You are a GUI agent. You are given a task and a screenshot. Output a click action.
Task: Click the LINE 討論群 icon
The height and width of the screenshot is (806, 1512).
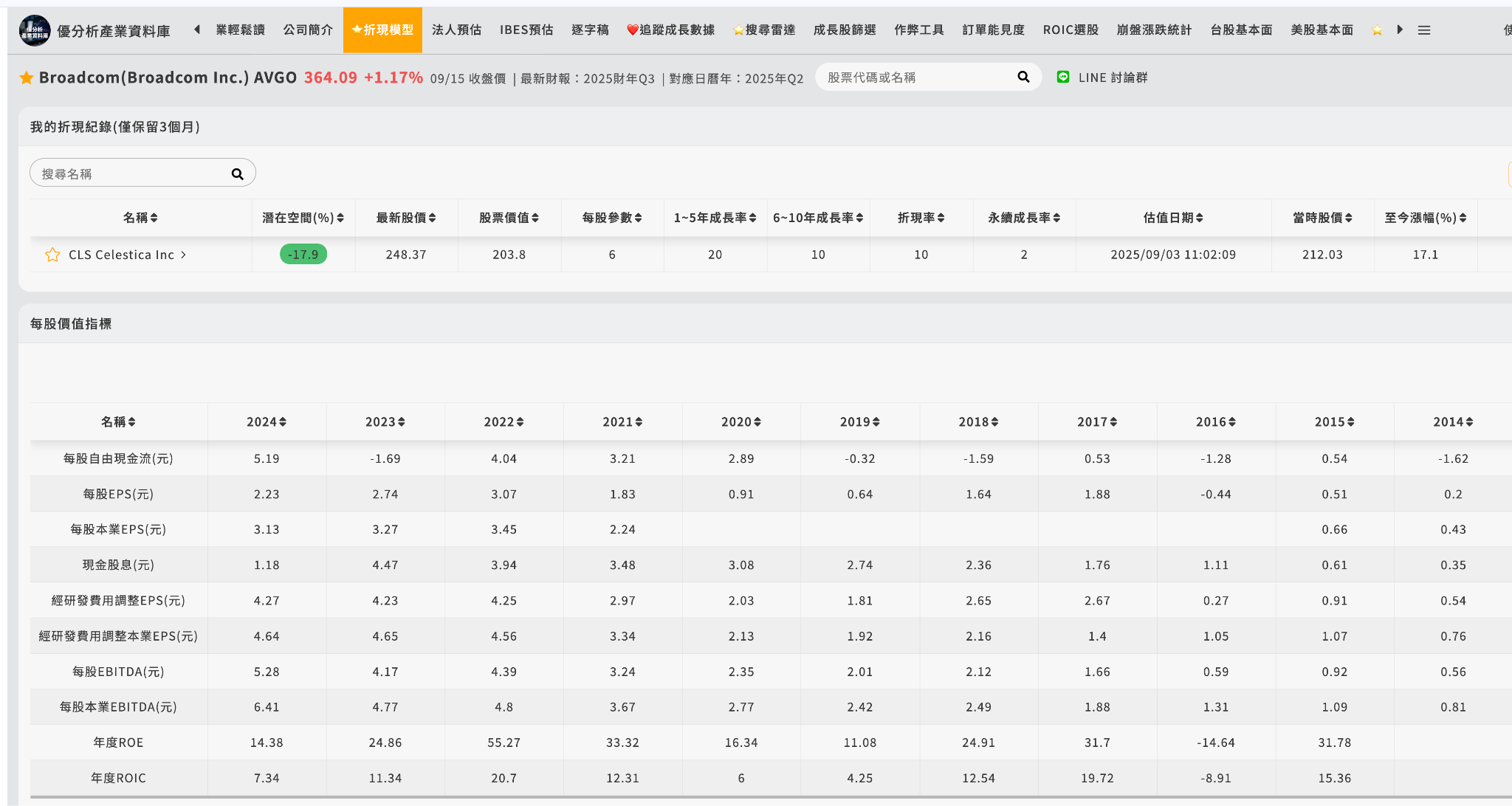tap(1063, 77)
